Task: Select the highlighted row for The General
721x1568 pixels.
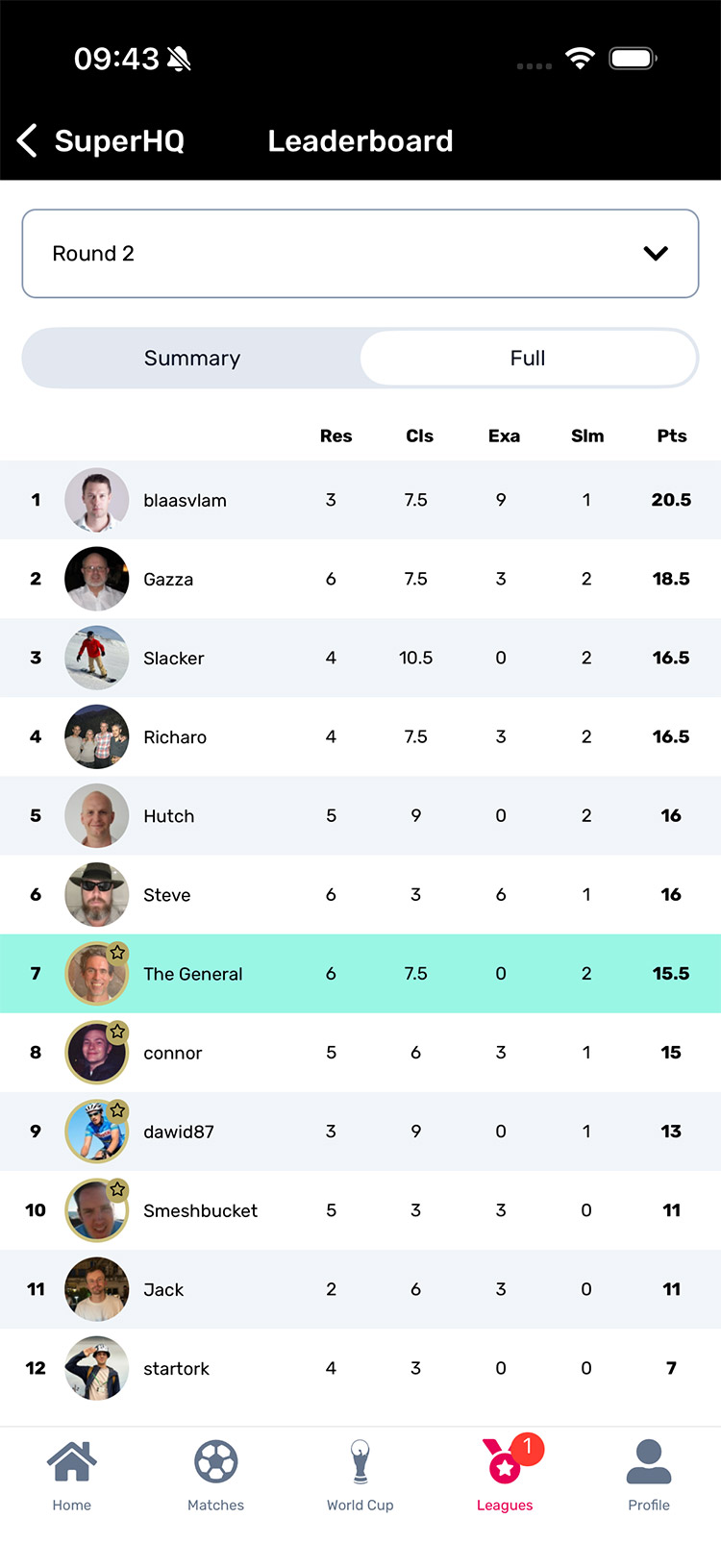Action: [x=360, y=973]
